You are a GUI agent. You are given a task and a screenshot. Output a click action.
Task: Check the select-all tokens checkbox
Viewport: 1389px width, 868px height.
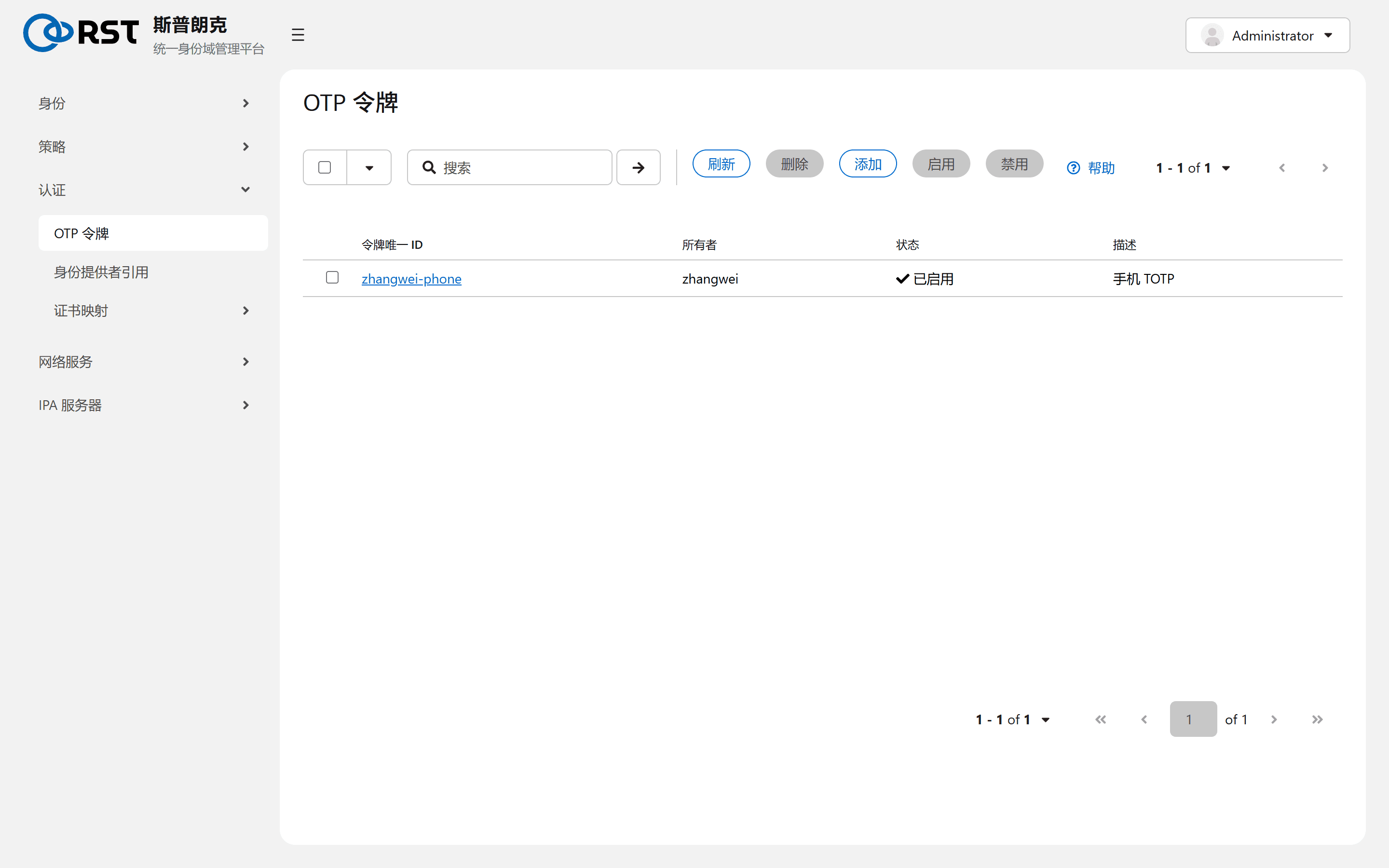[x=324, y=167]
